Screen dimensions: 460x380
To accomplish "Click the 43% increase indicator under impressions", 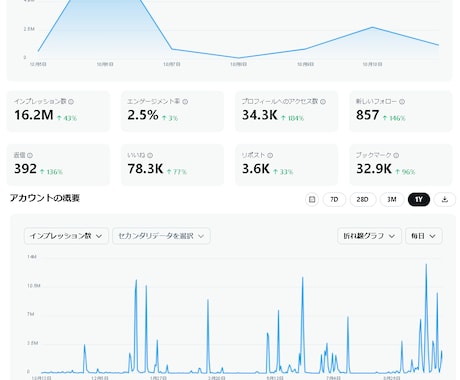I will [67, 118].
